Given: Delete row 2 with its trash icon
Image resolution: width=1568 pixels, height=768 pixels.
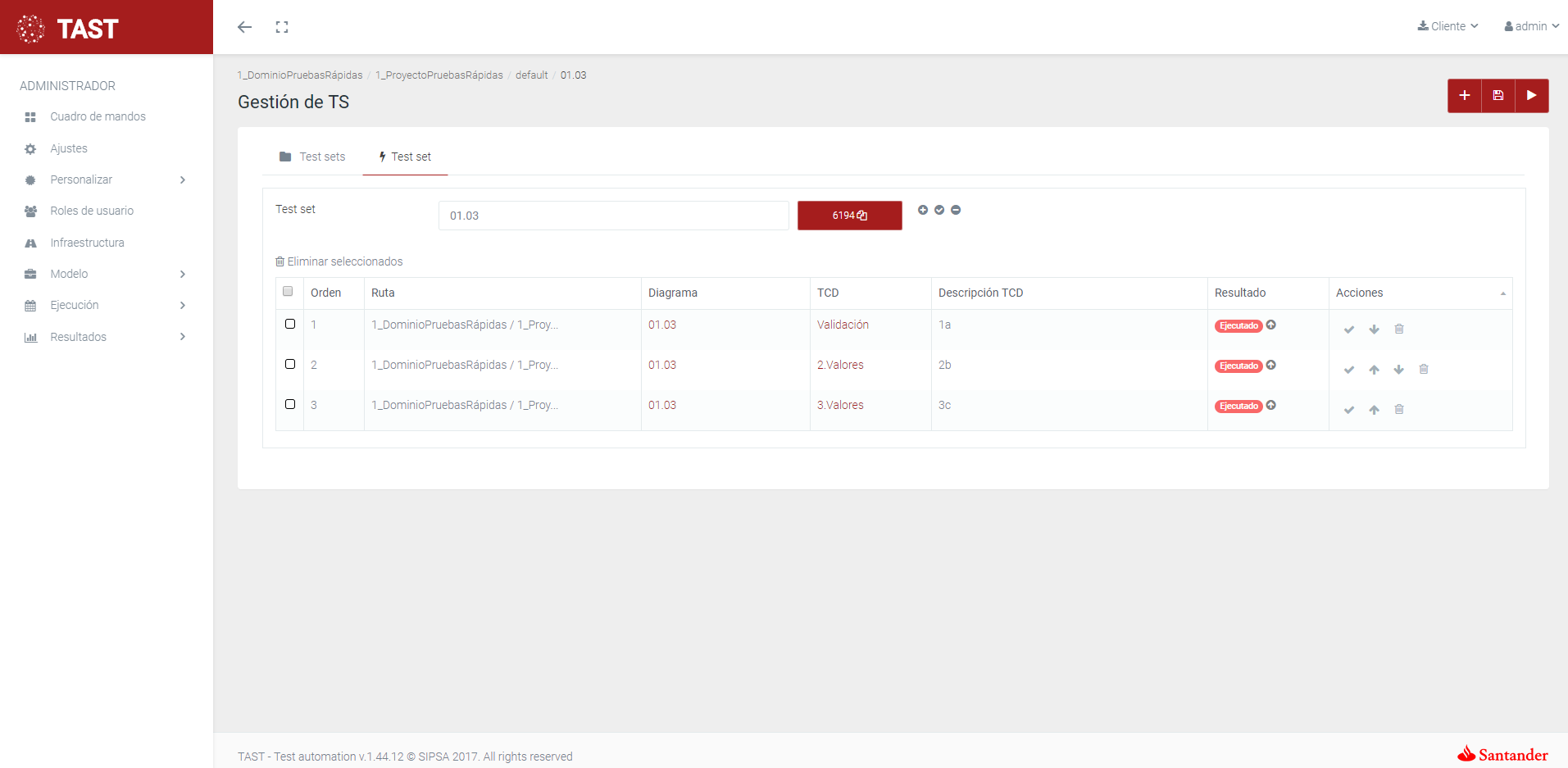Looking at the screenshot, I should [x=1424, y=370].
